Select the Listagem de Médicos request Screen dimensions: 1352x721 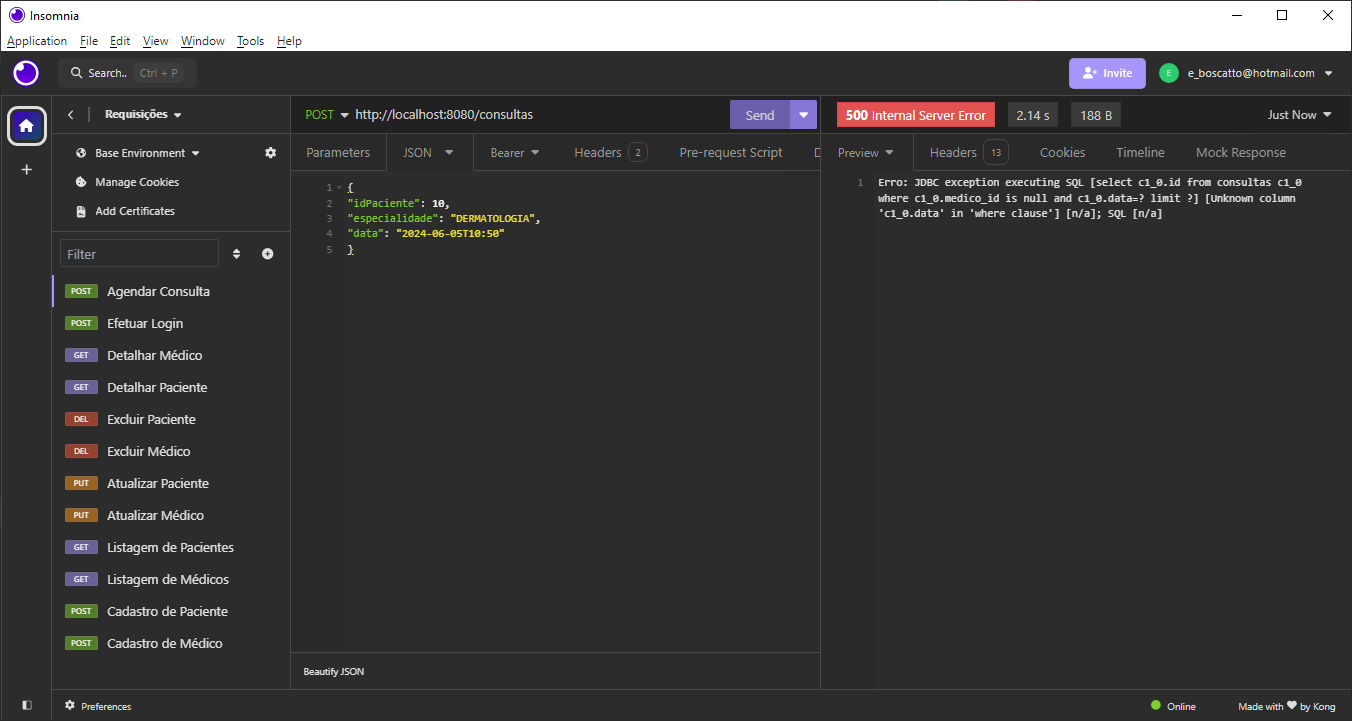pyautogui.click(x=171, y=580)
